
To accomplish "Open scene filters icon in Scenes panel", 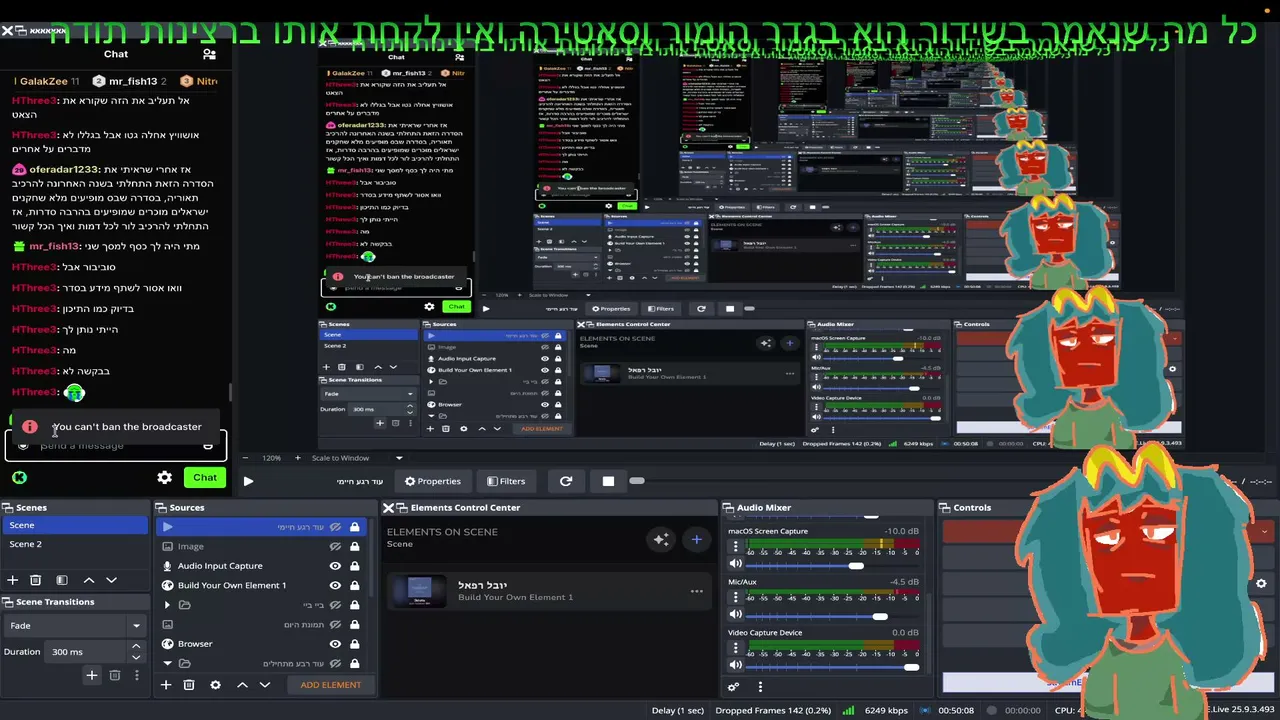I will click(x=62, y=580).
